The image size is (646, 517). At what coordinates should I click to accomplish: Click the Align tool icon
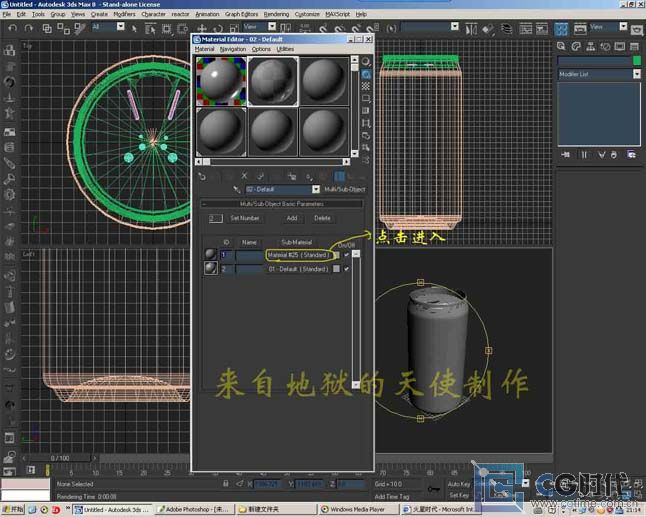[x=488, y=29]
